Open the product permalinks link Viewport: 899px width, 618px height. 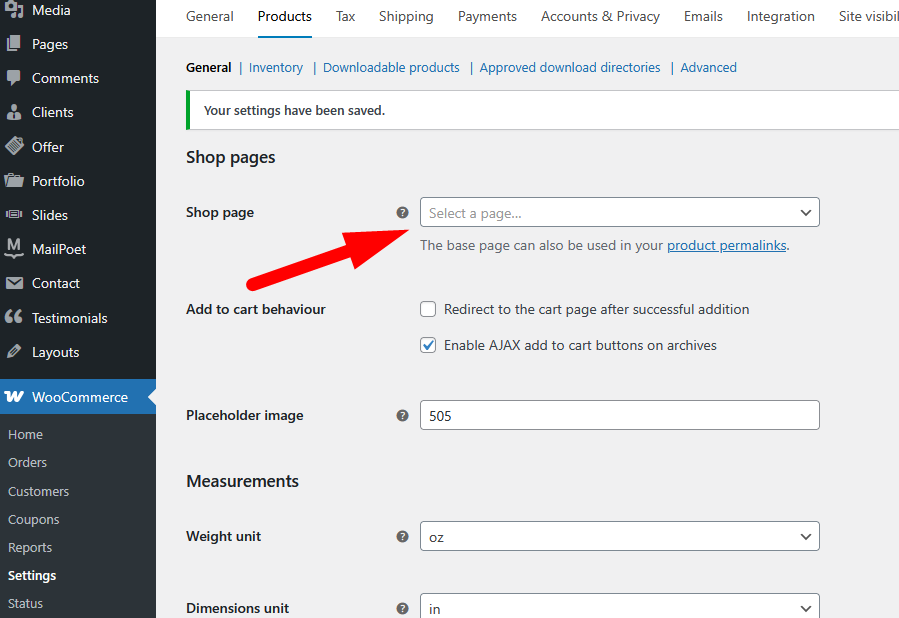727,245
